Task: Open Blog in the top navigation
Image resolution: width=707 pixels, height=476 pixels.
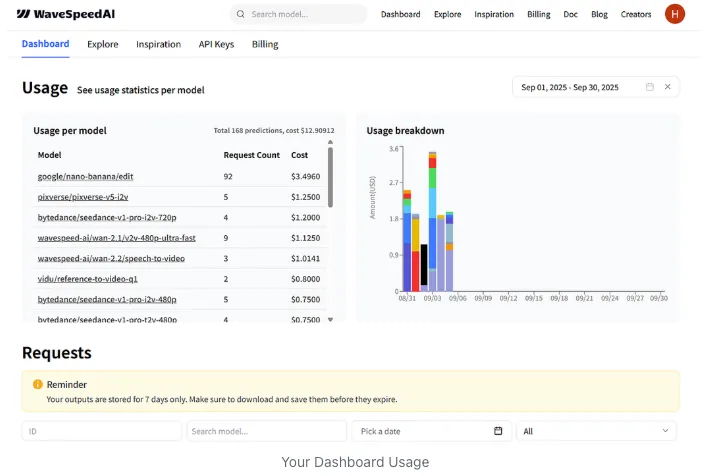Action: pyautogui.click(x=599, y=14)
